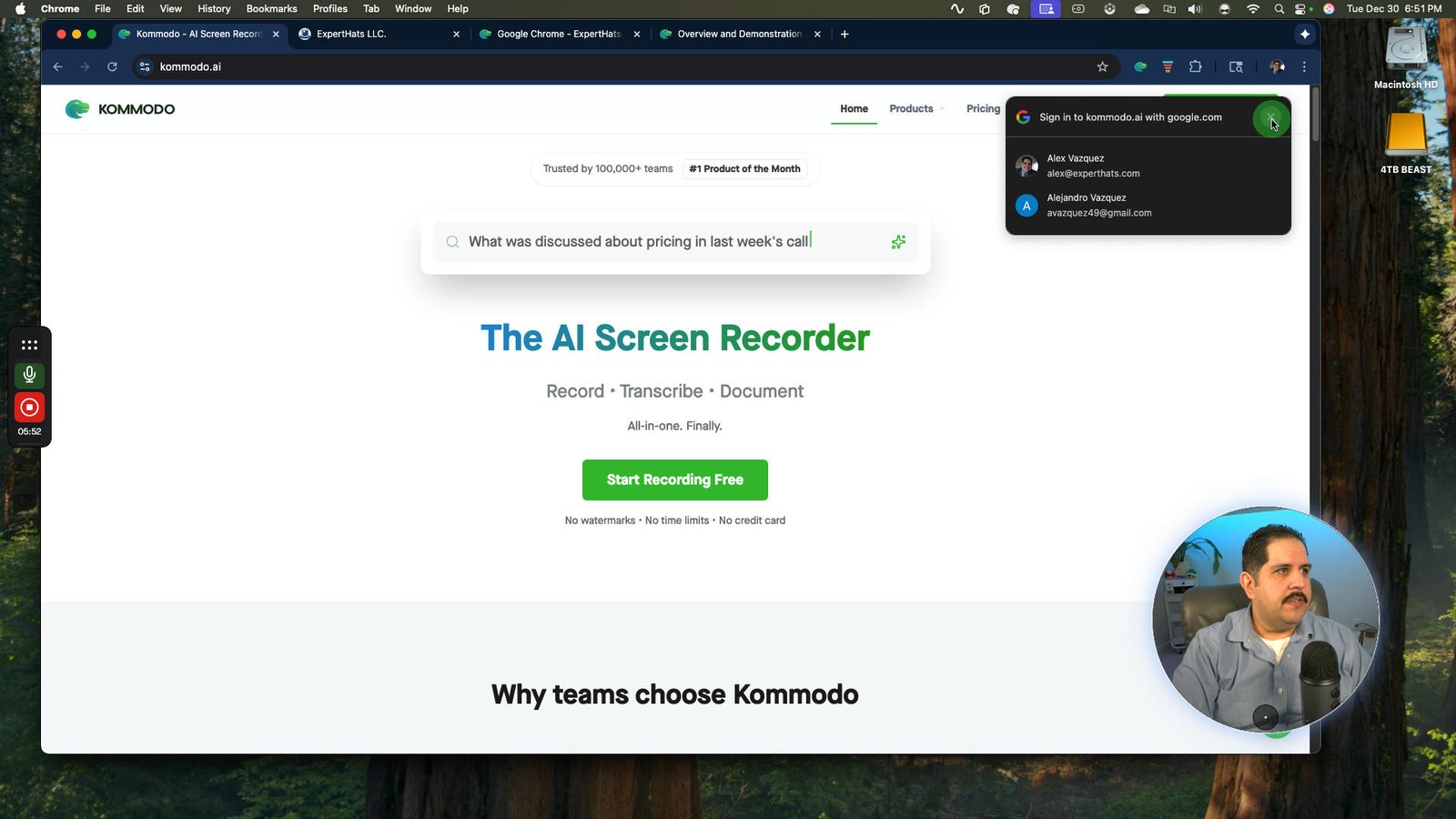Bookmark this page with the star icon
This screenshot has height=819, width=1456.
1102,66
